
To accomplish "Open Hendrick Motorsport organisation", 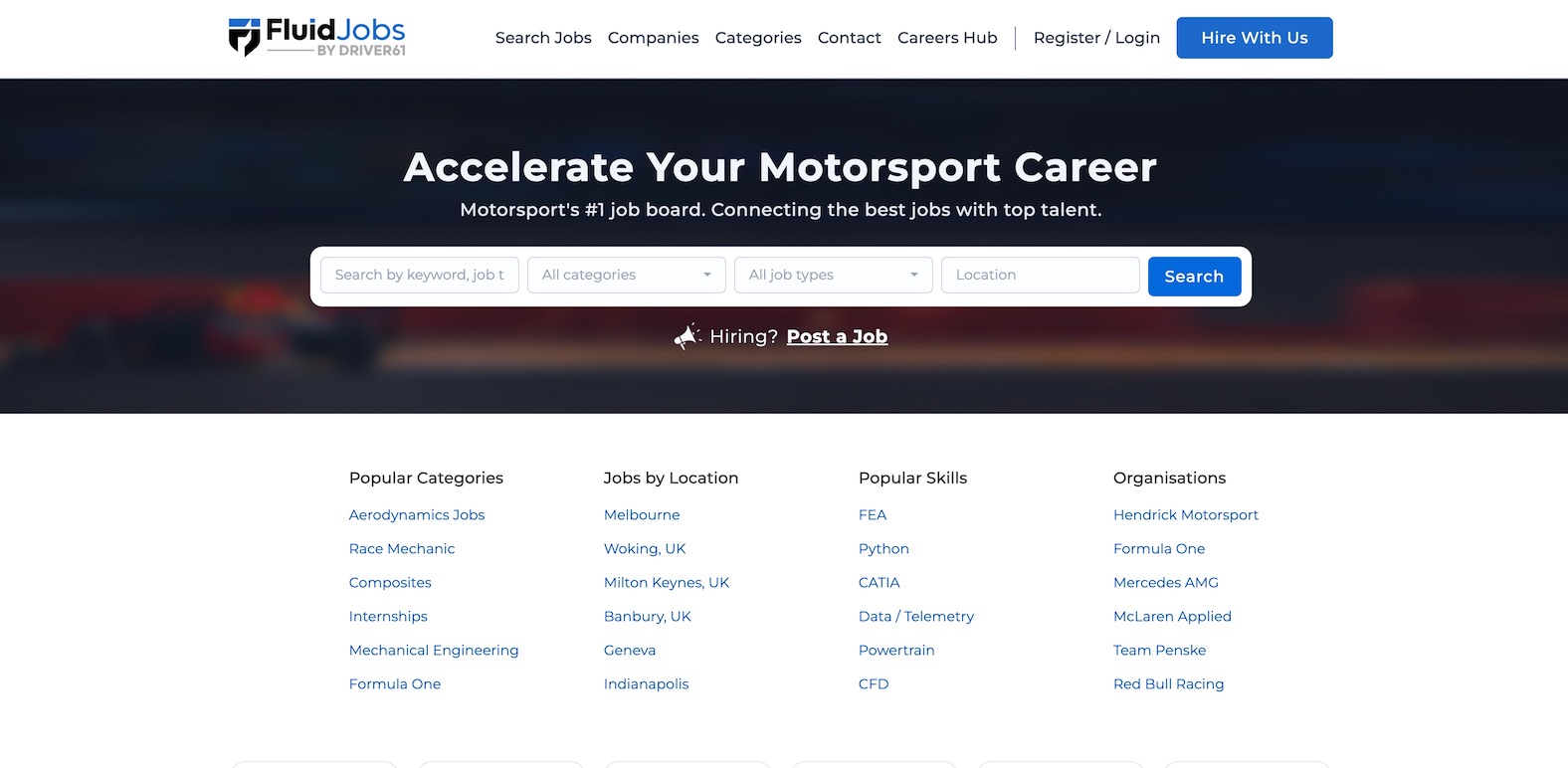I will [1186, 515].
